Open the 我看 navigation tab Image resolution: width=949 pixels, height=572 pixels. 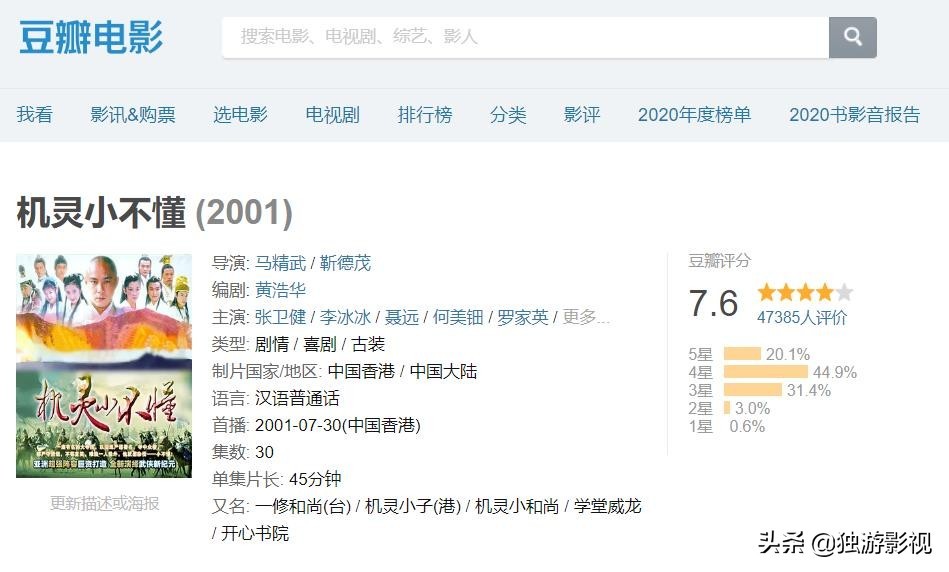[x=34, y=115]
